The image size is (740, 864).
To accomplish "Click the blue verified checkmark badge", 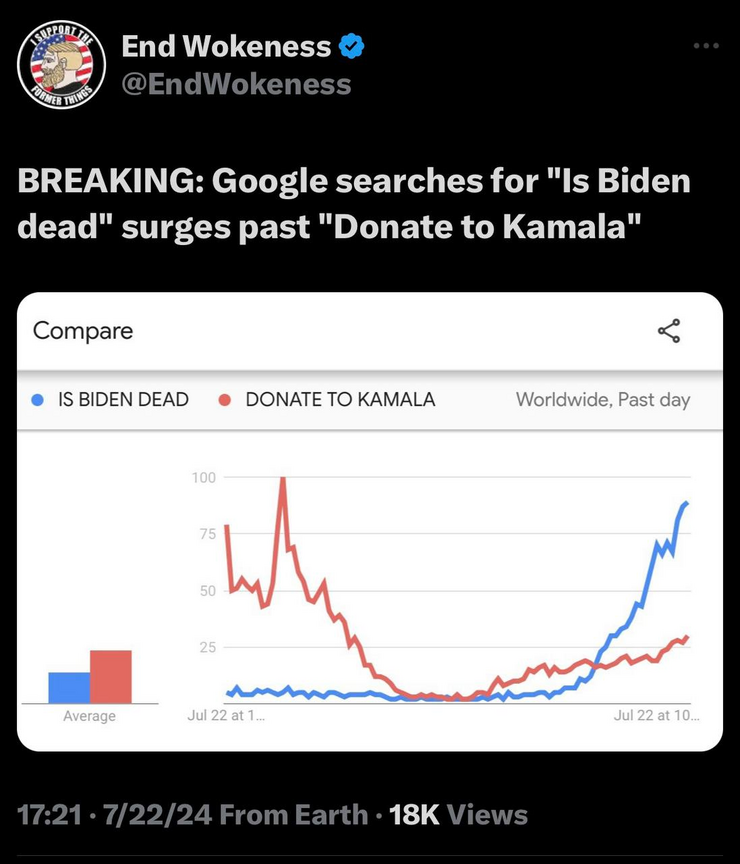I will coord(352,46).
